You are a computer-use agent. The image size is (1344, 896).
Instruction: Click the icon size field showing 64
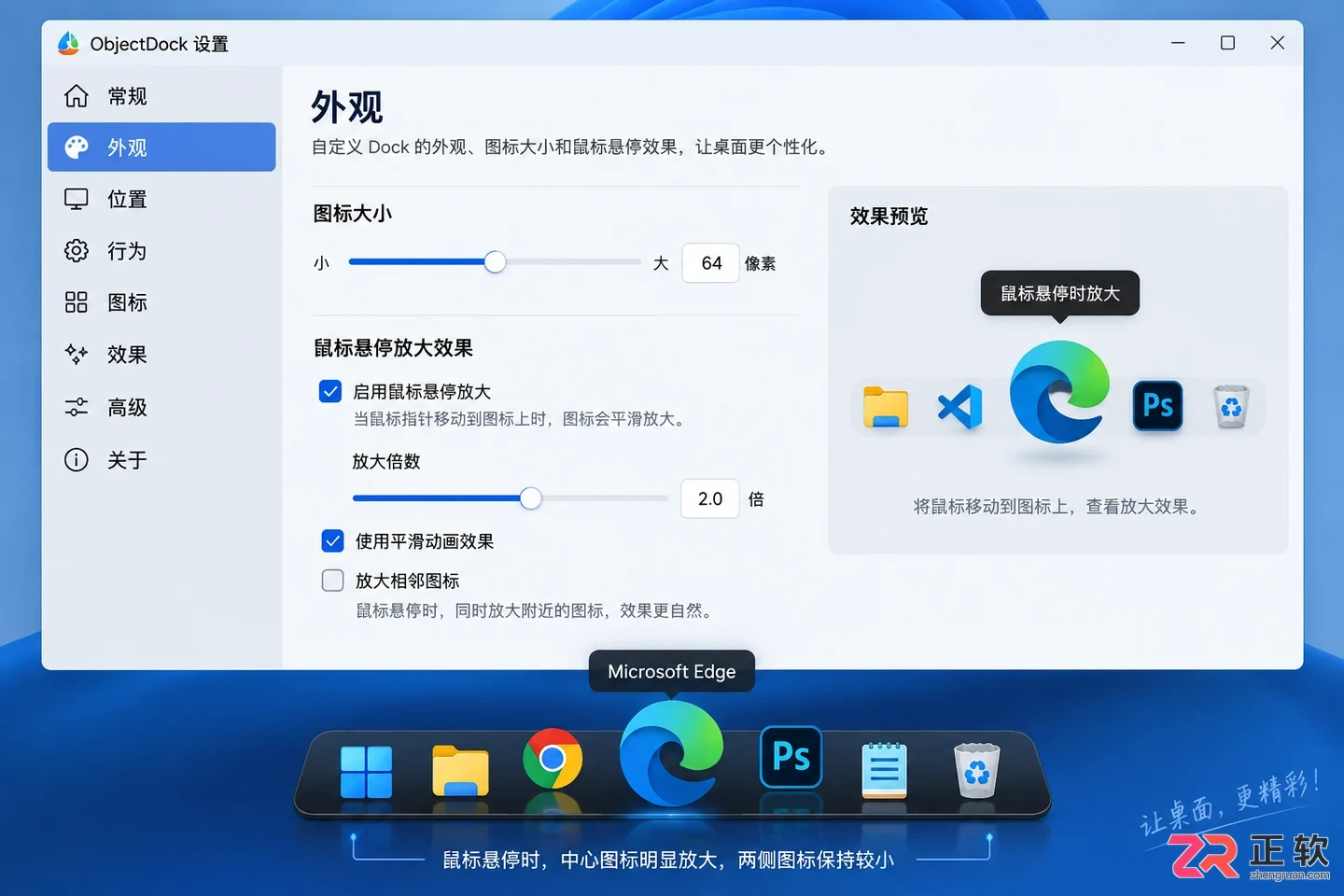pos(710,263)
